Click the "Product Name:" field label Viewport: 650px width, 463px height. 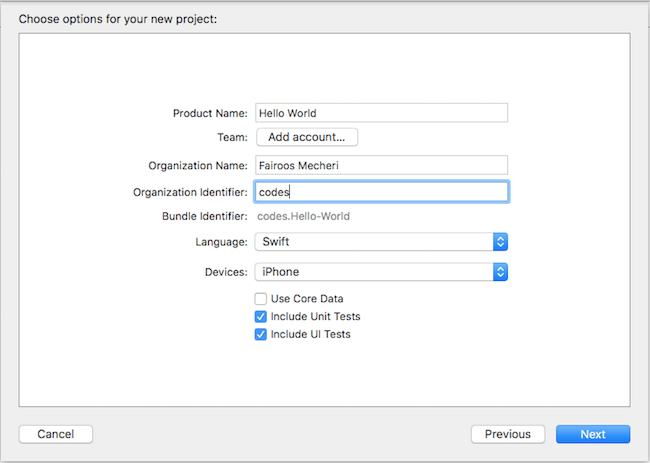tap(210, 113)
